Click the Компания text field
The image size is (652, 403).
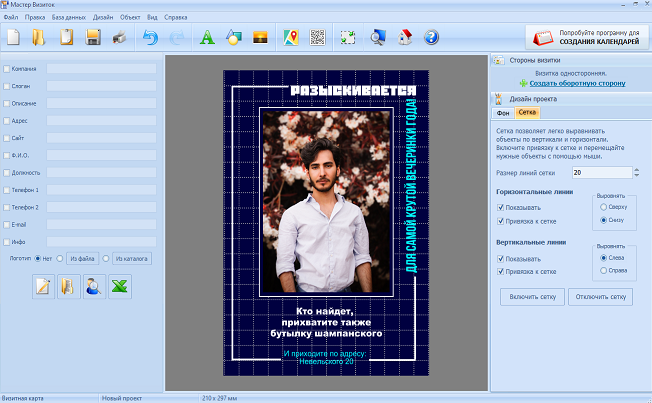coord(101,69)
